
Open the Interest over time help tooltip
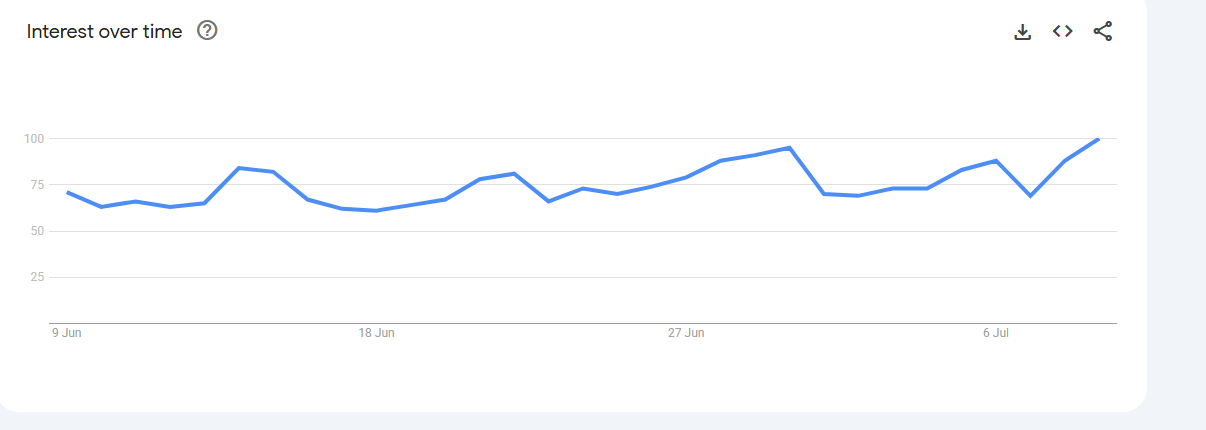coord(207,31)
